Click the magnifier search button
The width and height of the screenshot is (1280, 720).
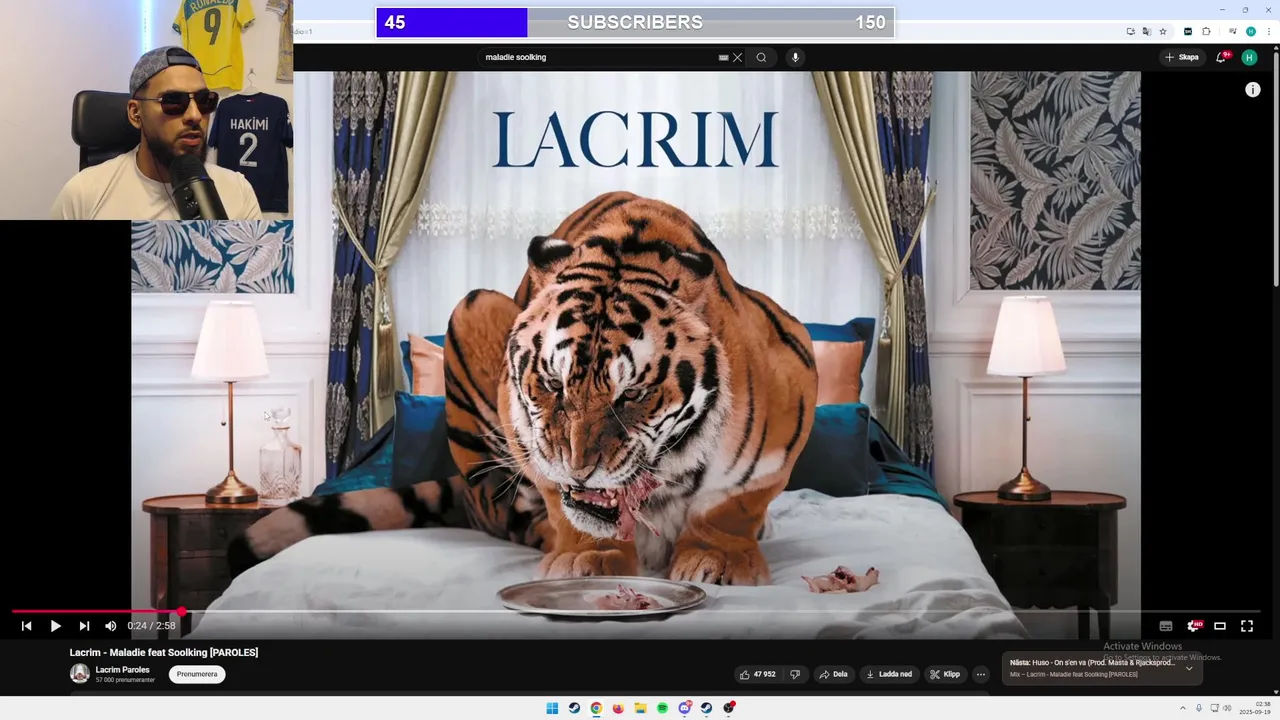[x=761, y=57]
